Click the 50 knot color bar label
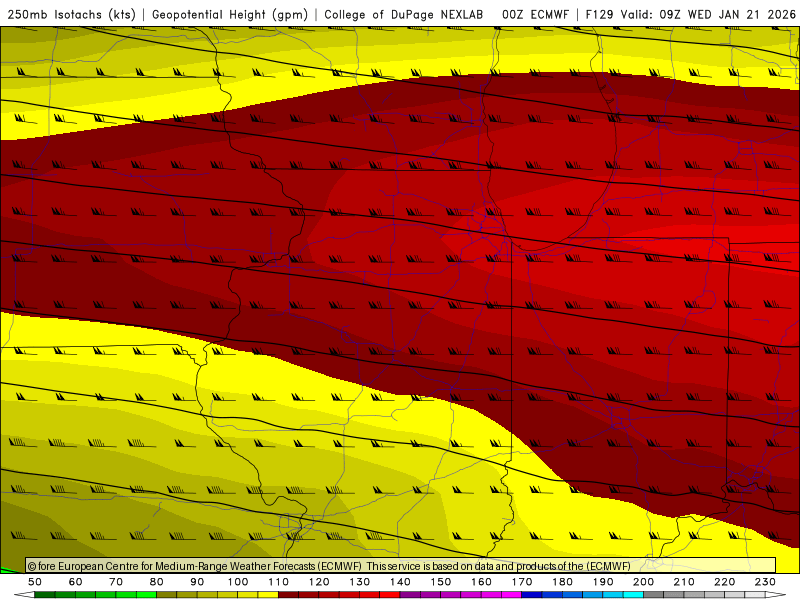This screenshot has width=800, height=600. [x=35, y=582]
